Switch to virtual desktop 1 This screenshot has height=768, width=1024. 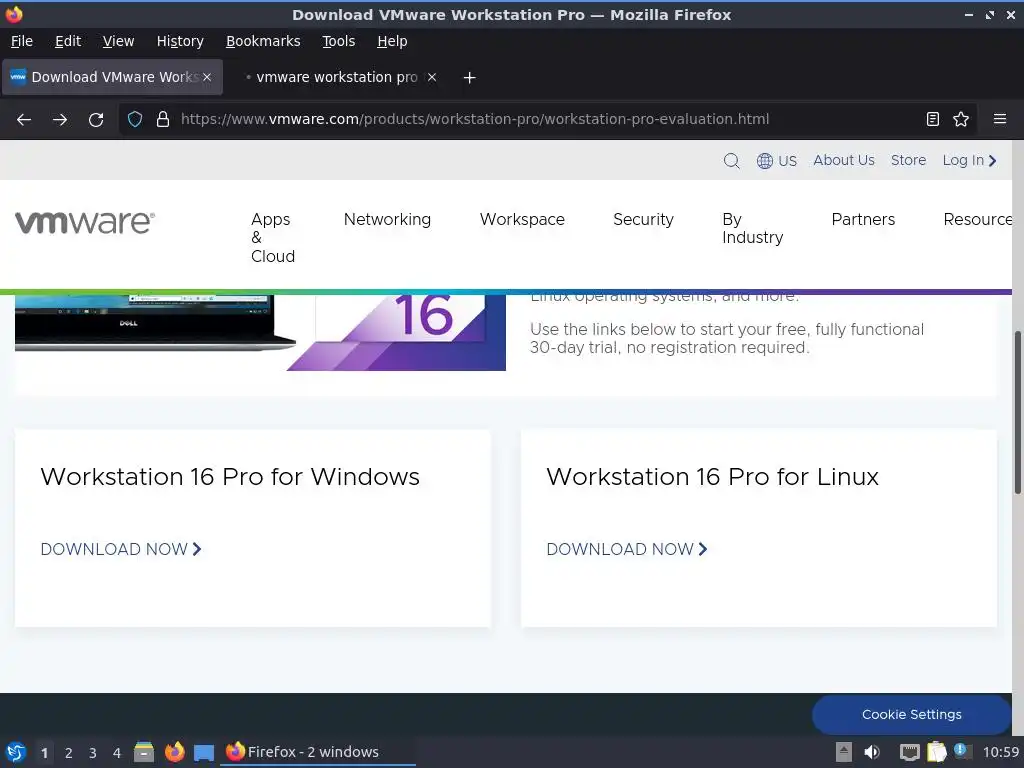tap(44, 753)
